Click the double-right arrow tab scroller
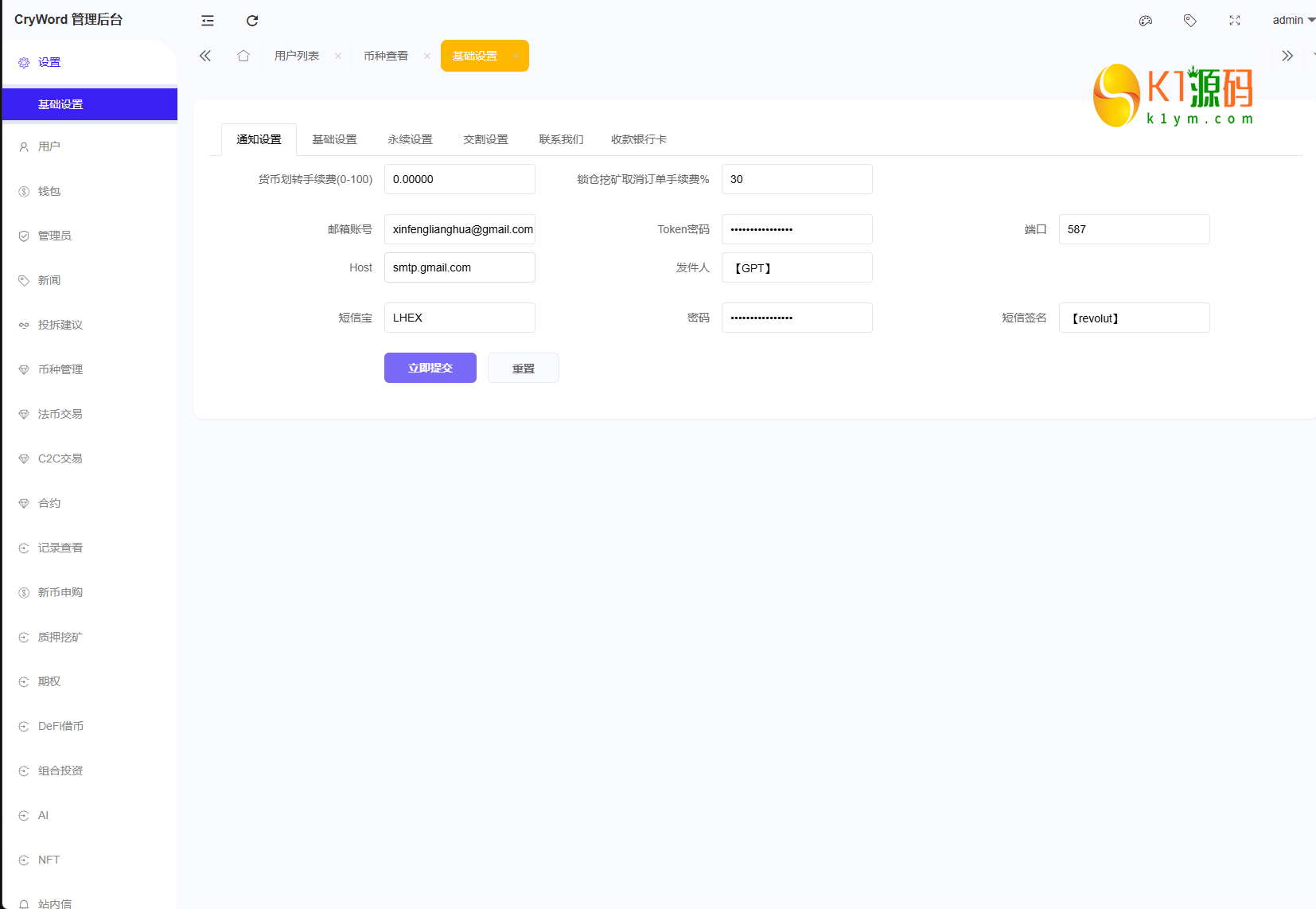Viewport: 1316px width, 909px height. [1287, 56]
